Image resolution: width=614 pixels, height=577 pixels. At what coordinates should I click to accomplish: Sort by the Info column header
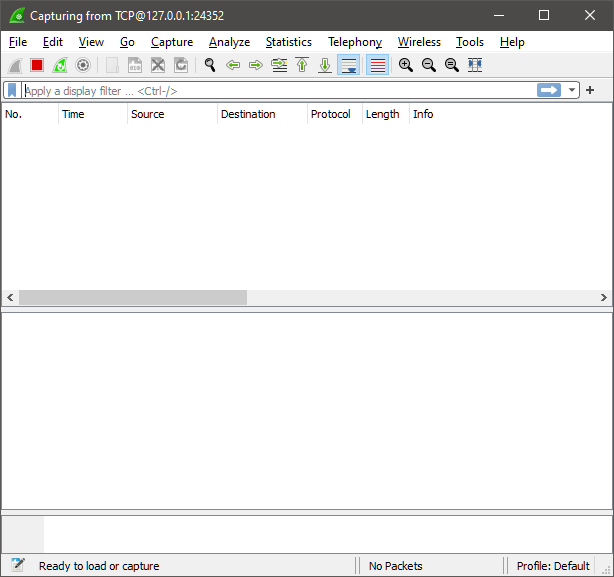click(511, 114)
